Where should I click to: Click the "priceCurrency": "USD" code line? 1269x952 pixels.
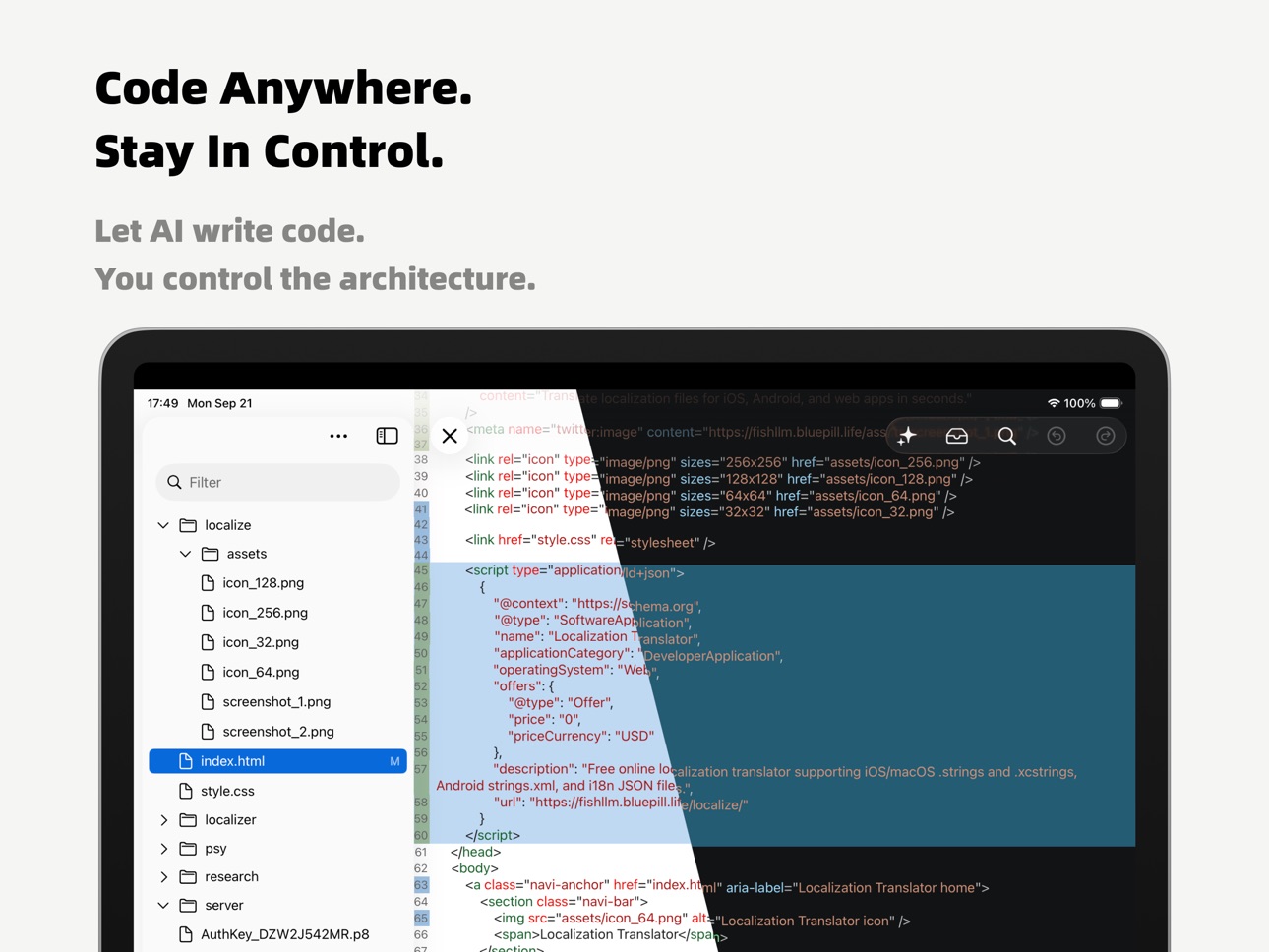580,736
